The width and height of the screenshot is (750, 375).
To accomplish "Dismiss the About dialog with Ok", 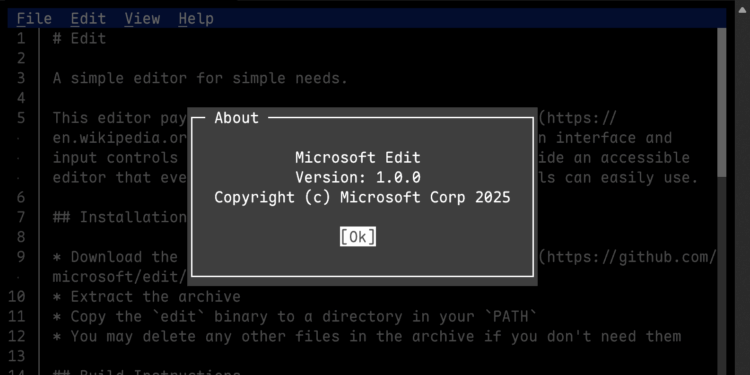I will click(x=358, y=237).
